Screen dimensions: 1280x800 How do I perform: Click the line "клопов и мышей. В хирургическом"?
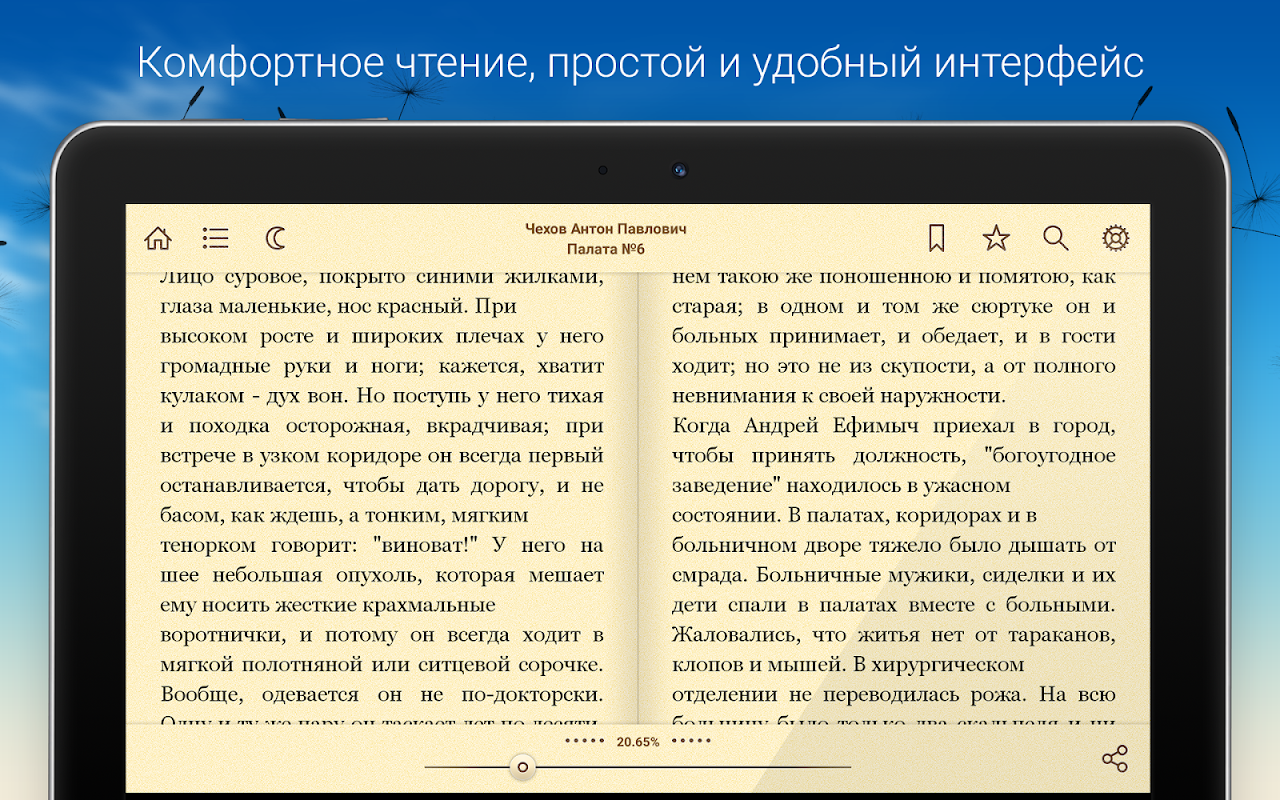coord(849,664)
